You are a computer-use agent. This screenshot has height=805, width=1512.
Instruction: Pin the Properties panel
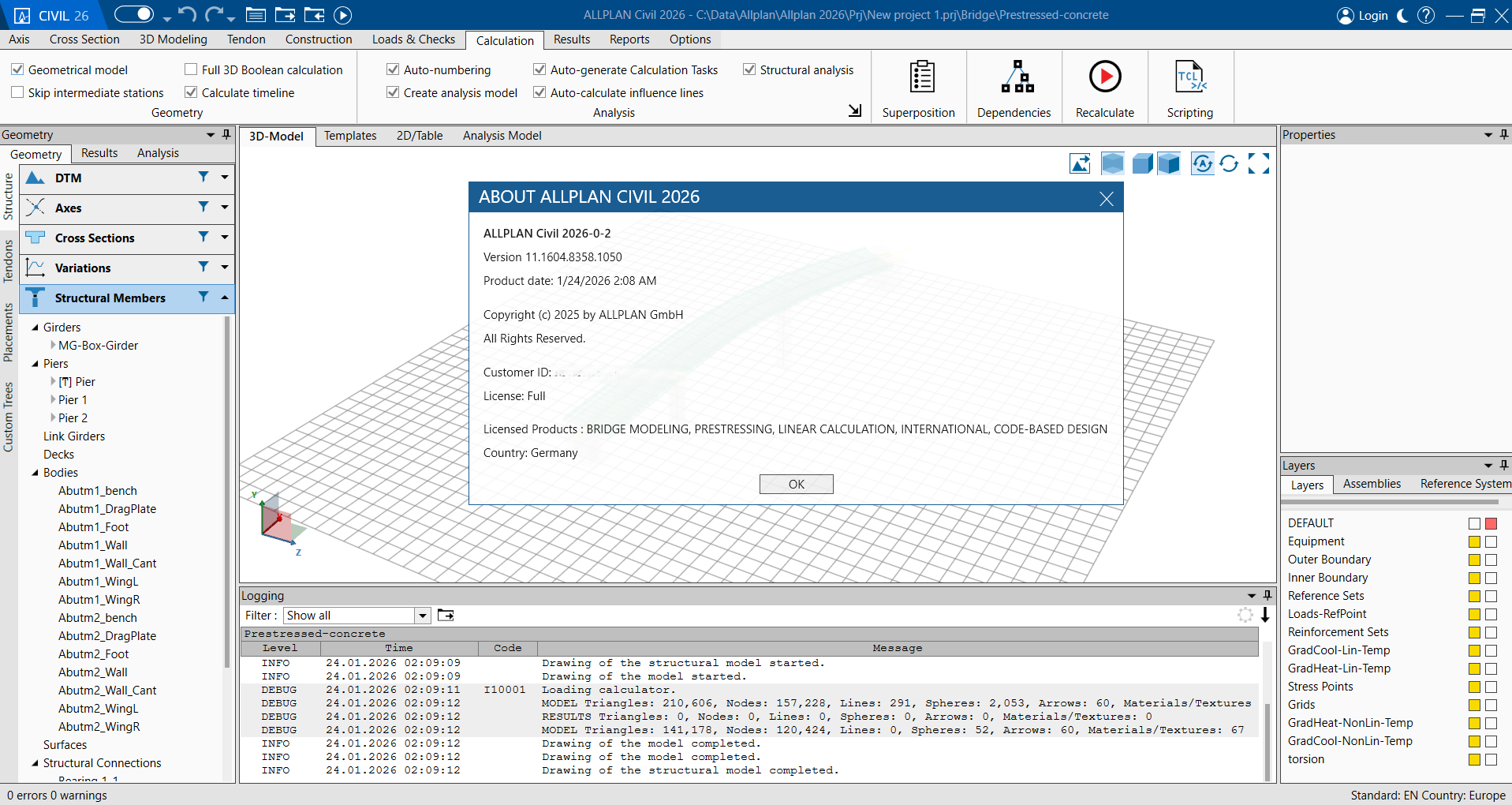click(x=1503, y=134)
